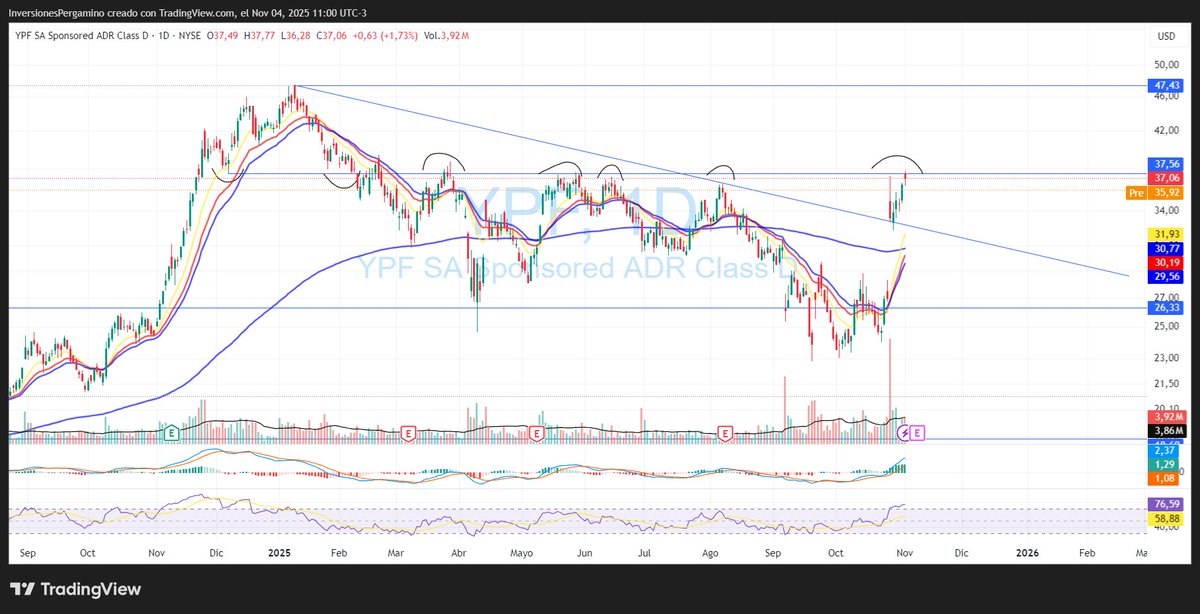The width and height of the screenshot is (1200, 614).
Task: Click the purple 76,59 RSI label
Action: click(1166, 504)
